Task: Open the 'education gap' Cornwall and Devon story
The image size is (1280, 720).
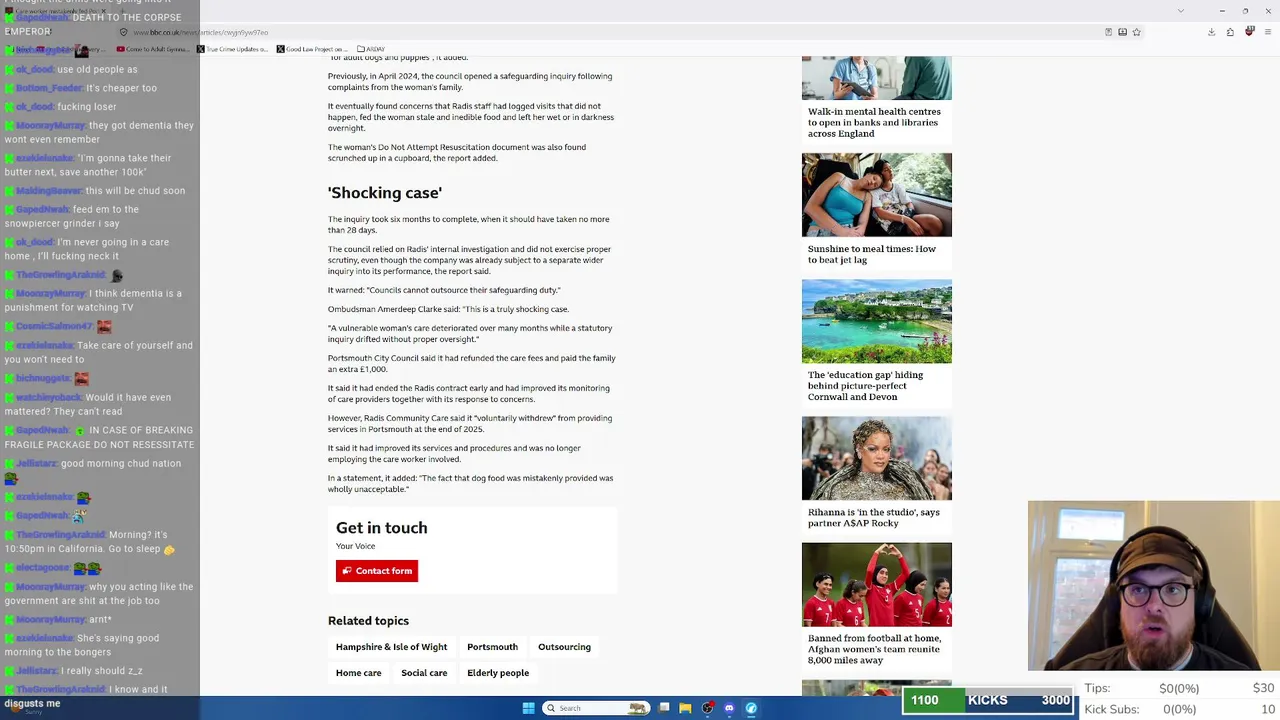Action: click(x=865, y=386)
